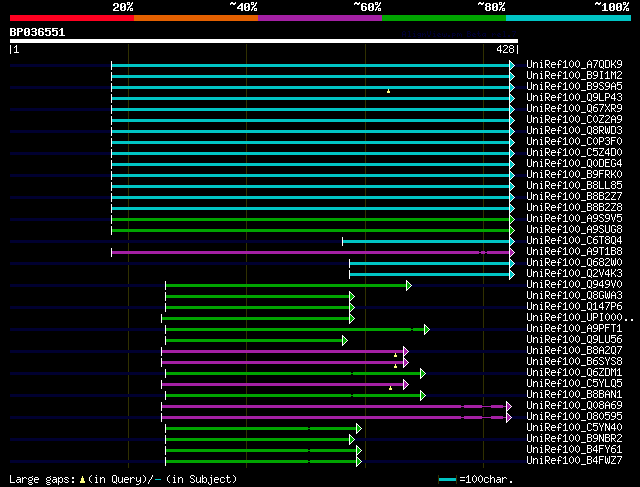Click the cyan alignment bar for UniRef100_A7QDK9
Screen dimensions: 640x487
pyautogui.click(x=311, y=65)
